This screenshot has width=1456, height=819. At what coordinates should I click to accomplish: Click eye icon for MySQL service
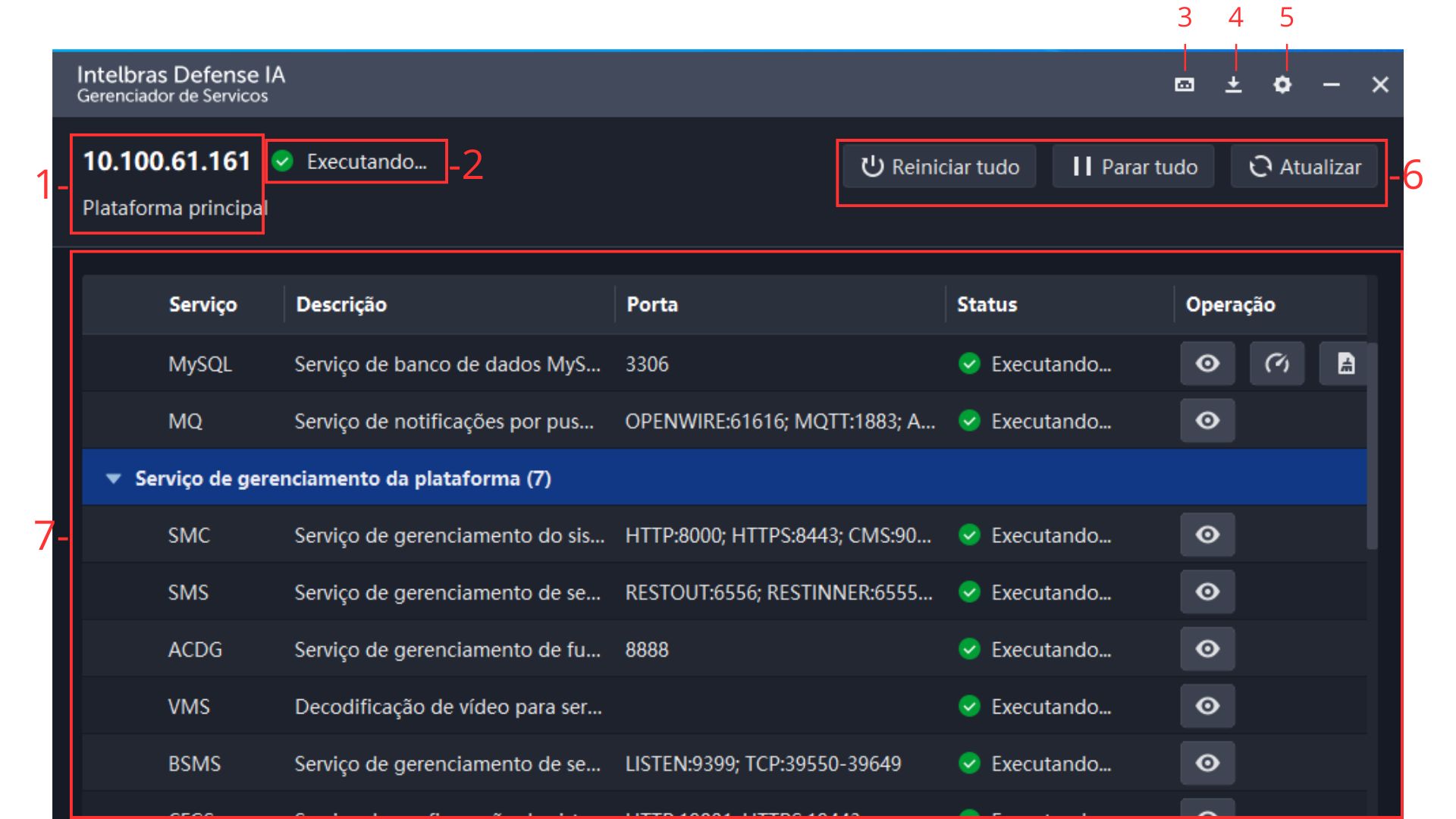pyautogui.click(x=1207, y=364)
